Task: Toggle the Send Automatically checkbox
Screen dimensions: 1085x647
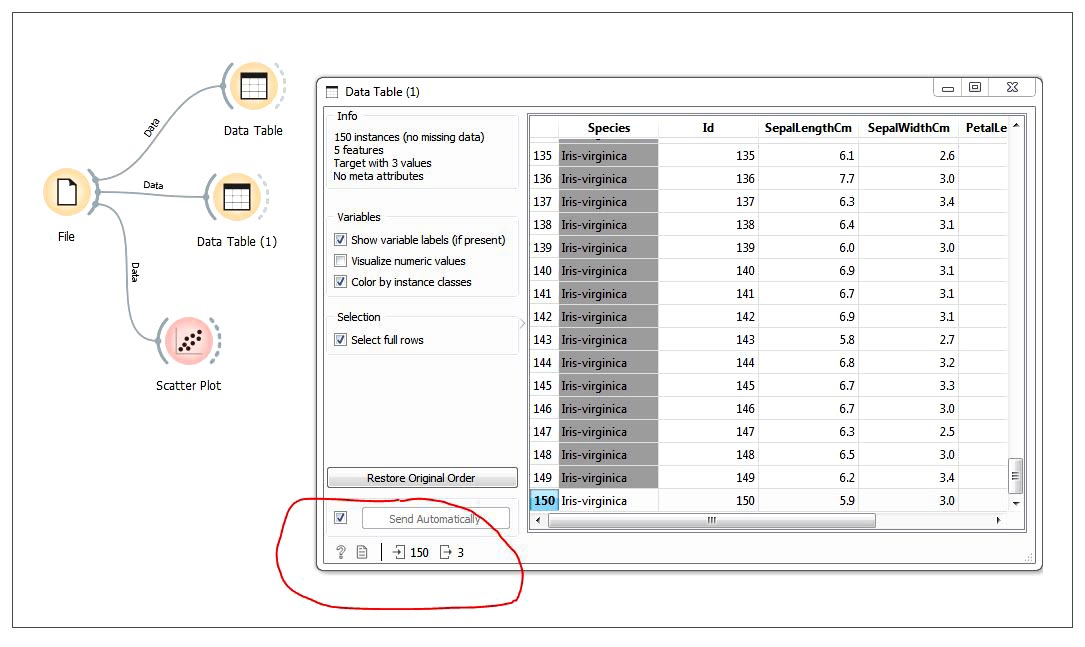Action: click(341, 518)
